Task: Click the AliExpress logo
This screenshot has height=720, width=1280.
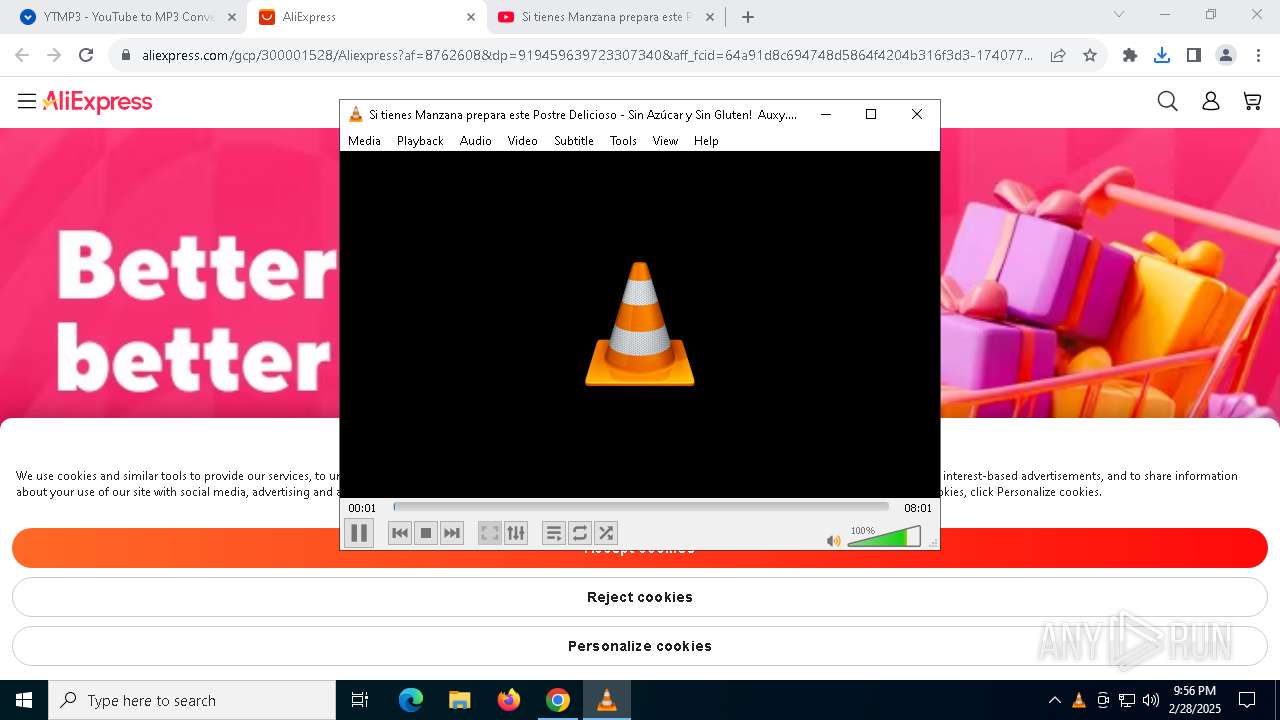Action: (x=97, y=102)
